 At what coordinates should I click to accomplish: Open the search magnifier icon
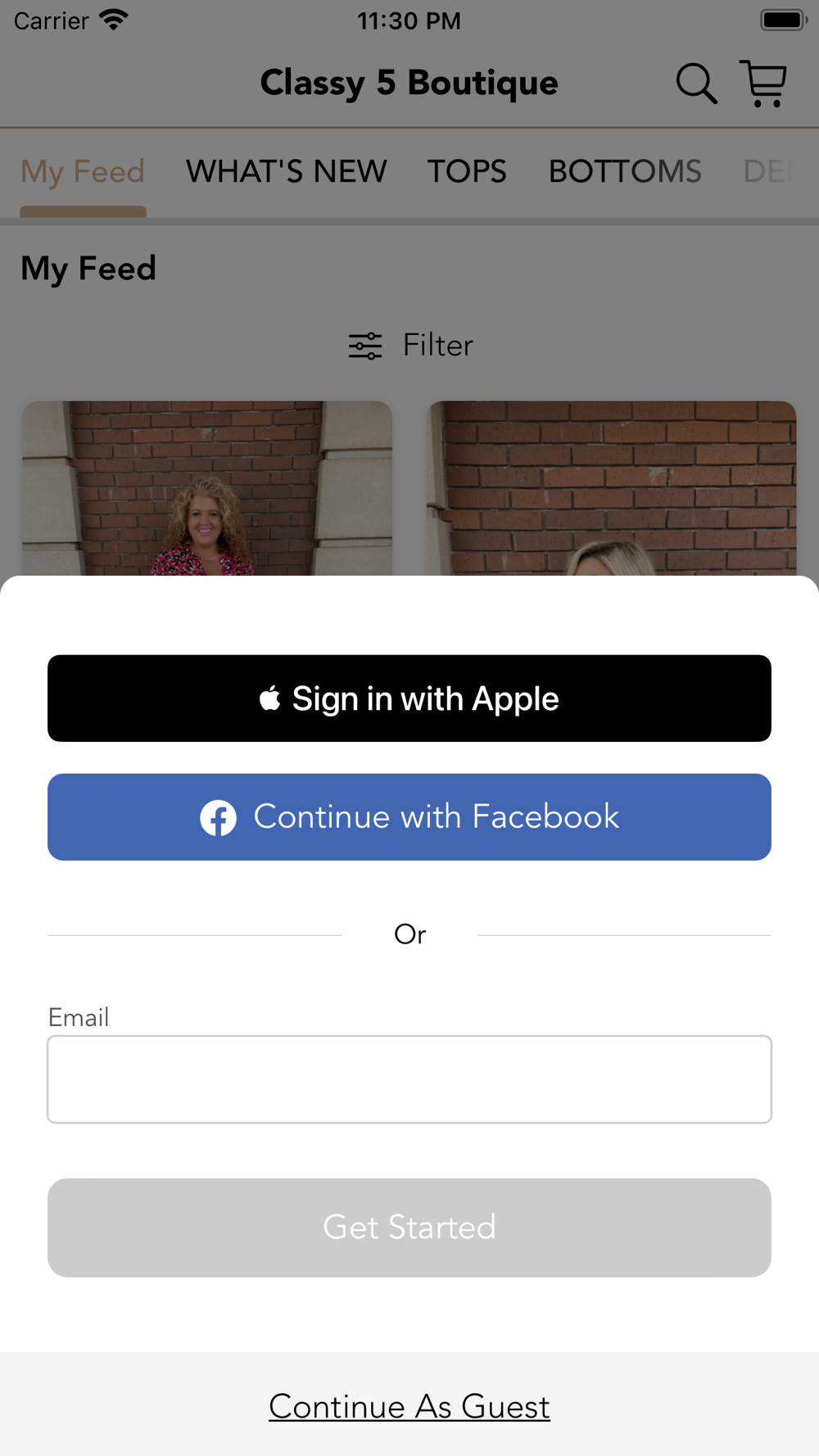click(697, 84)
